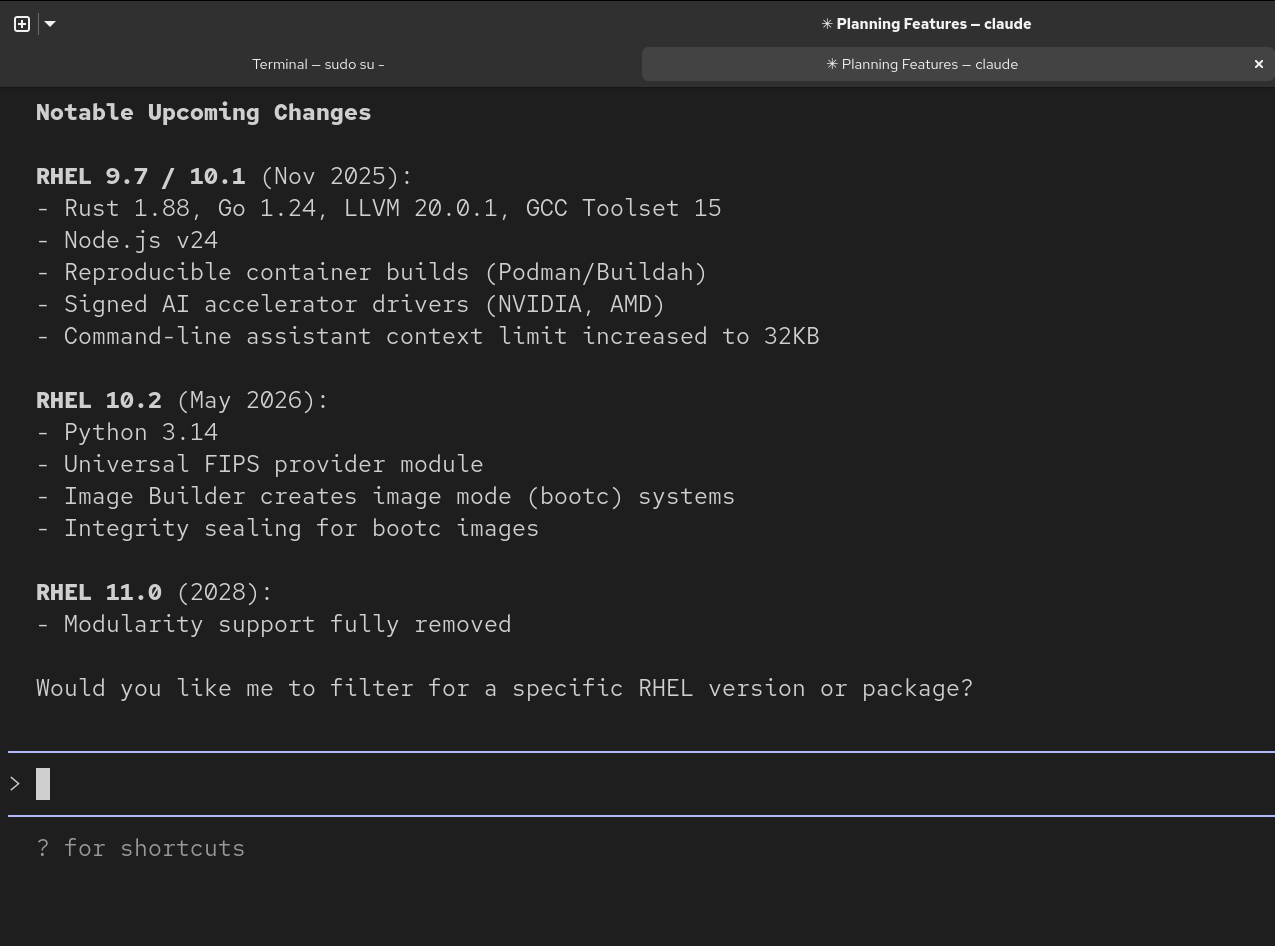Click the "RHEL 9.7 / 10.1" heading

(x=140, y=176)
